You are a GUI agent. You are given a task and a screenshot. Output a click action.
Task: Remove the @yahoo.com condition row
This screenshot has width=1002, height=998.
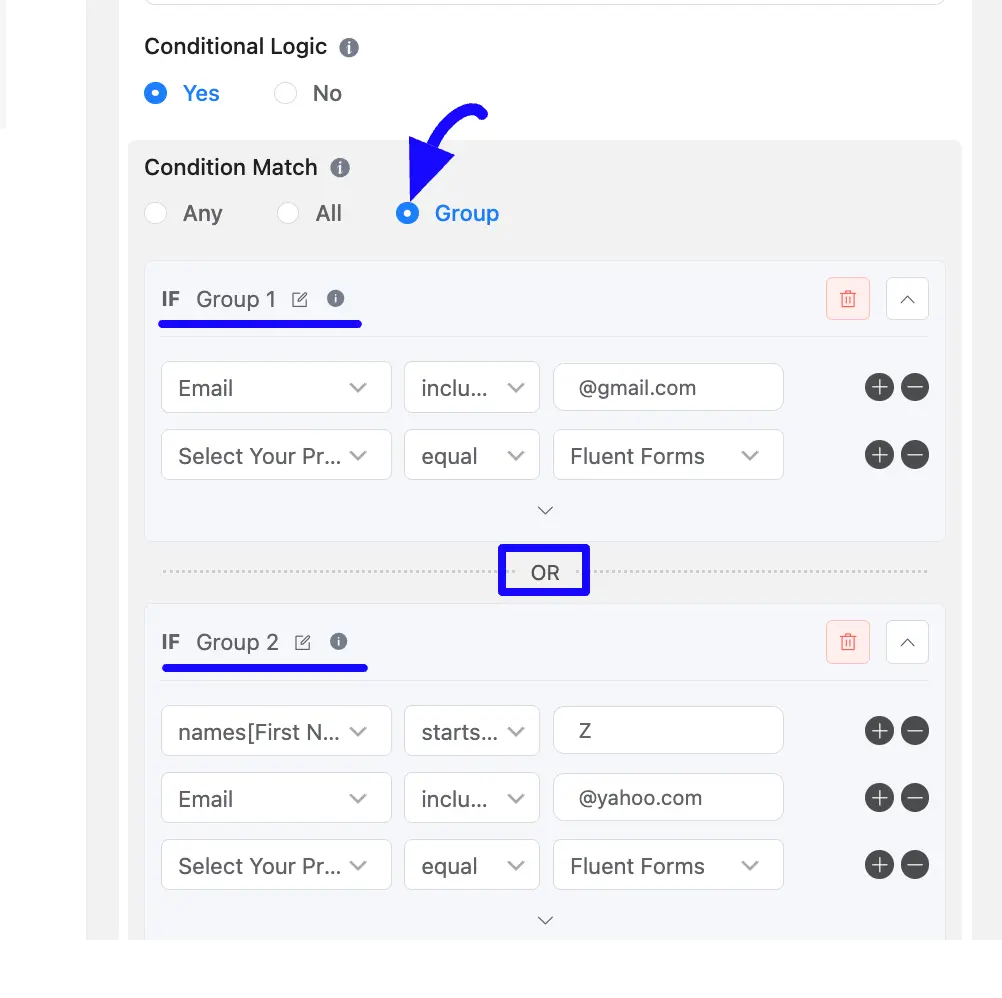[914, 797]
